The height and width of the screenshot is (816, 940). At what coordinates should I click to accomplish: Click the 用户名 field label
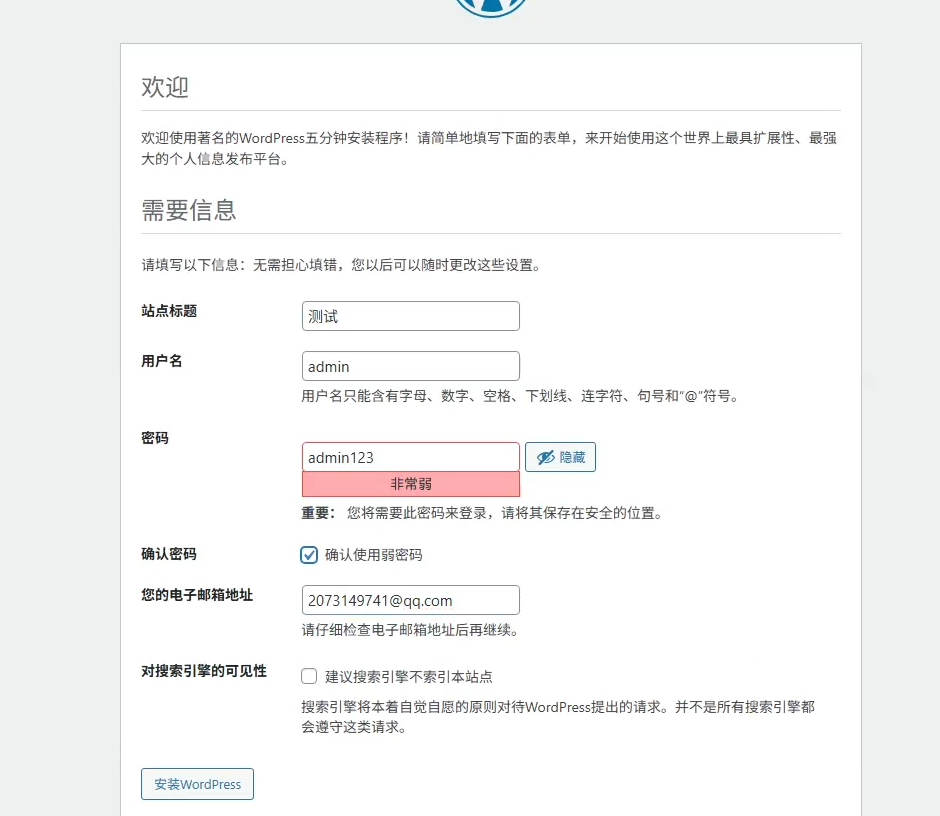point(162,361)
